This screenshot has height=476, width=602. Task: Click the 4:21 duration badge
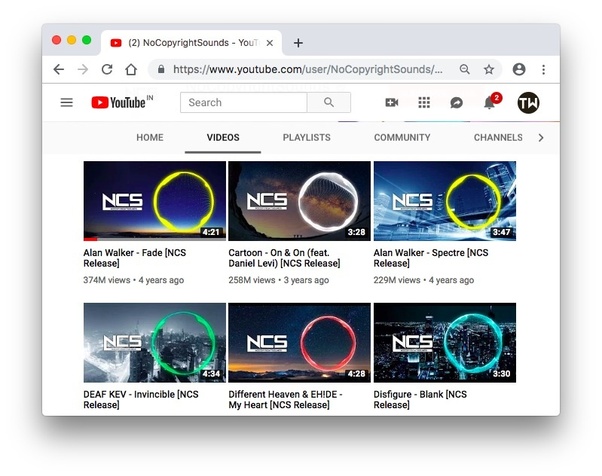coord(211,232)
